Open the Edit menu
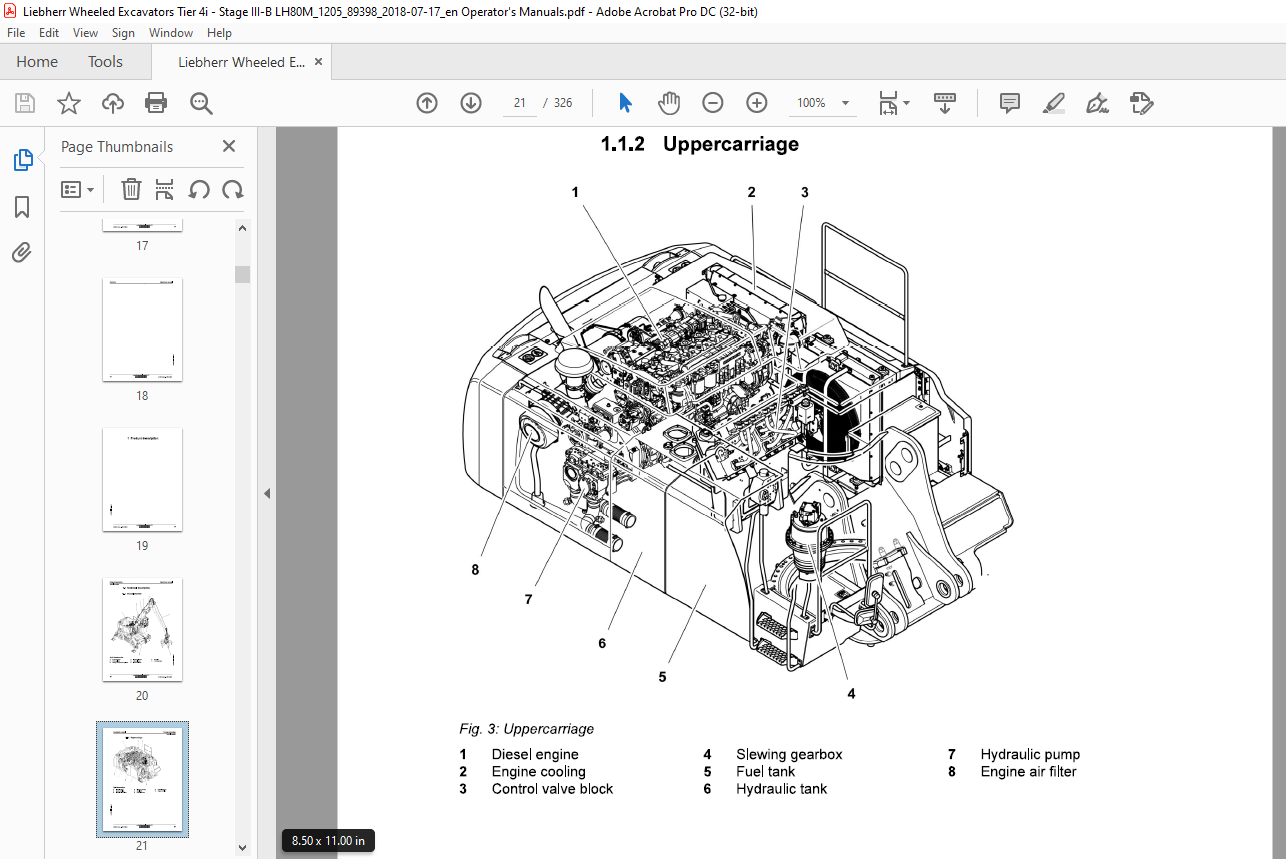 pos(49,33)
